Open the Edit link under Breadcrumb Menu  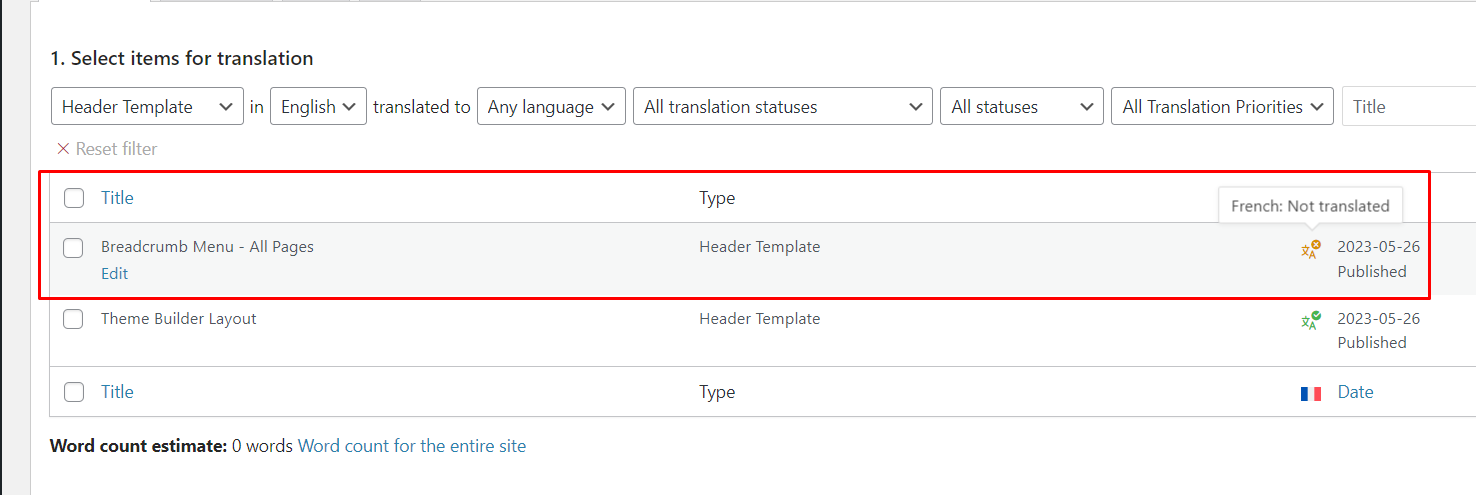(x=115, y=273)
